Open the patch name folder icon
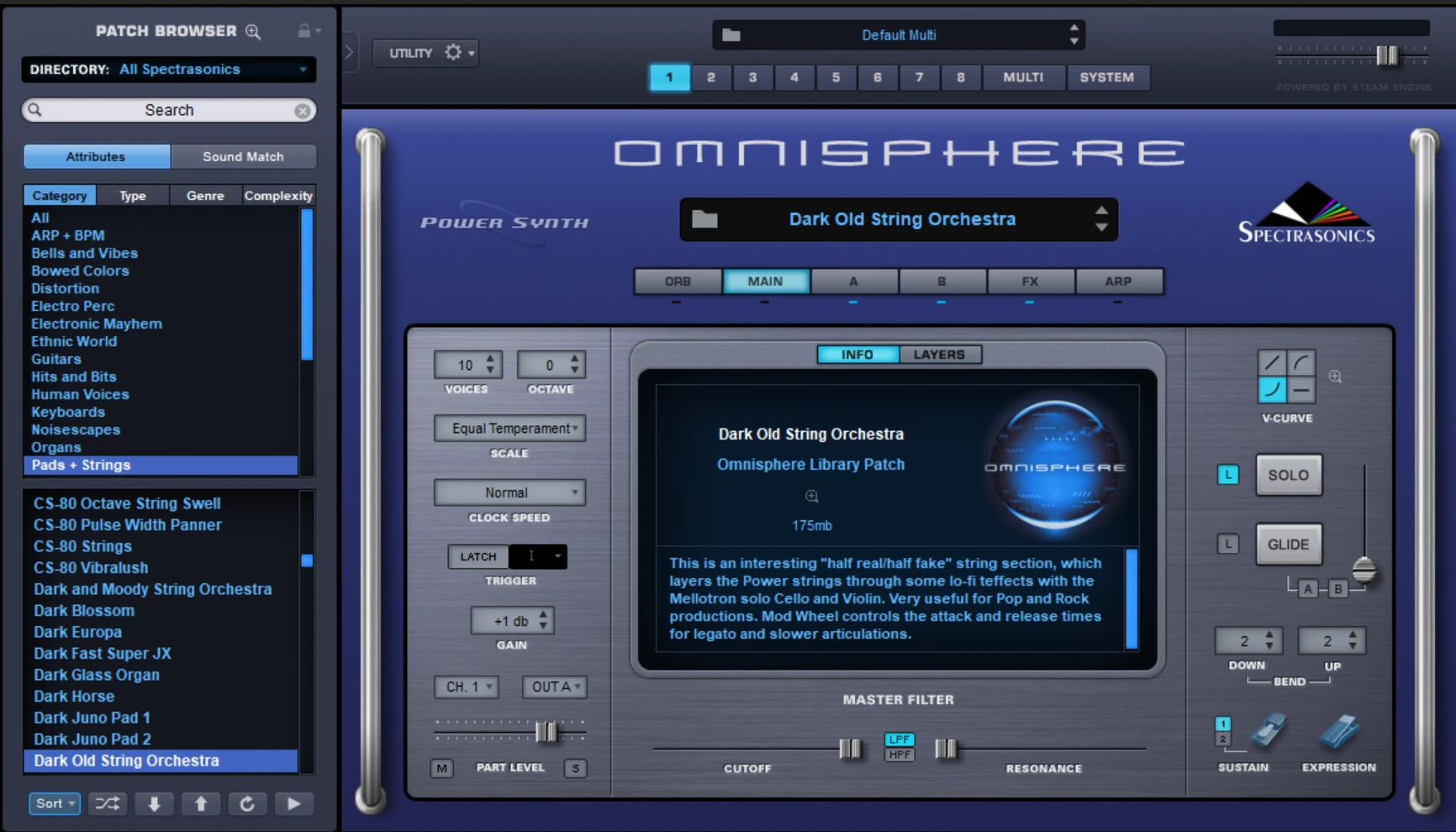Viewport: 1456px width, 832px height. [x=704, y=219]
